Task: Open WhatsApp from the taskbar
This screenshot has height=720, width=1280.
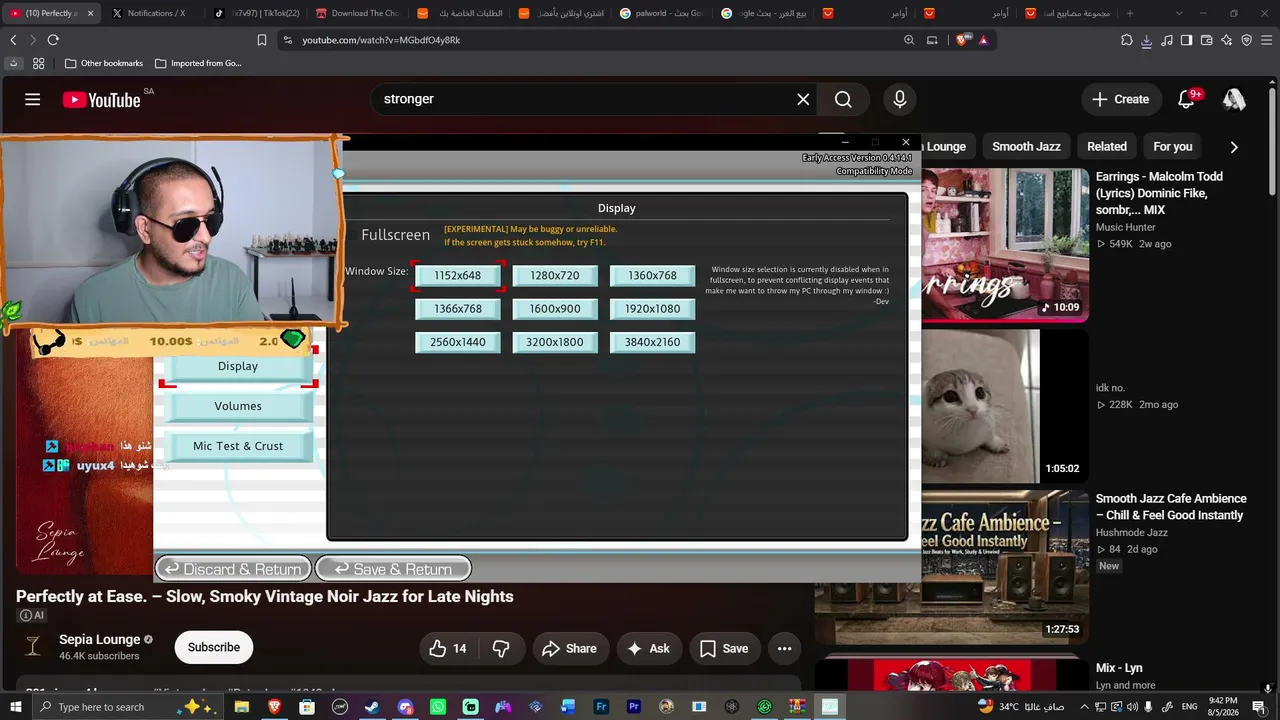Action: (x=438, y=707)
